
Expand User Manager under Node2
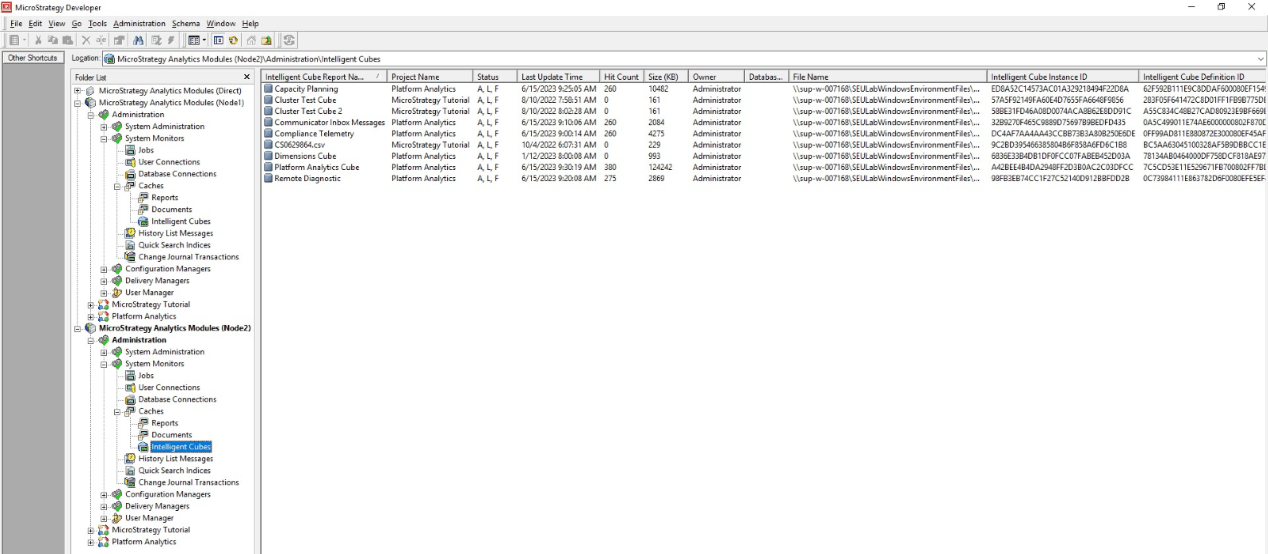point(105,518)
